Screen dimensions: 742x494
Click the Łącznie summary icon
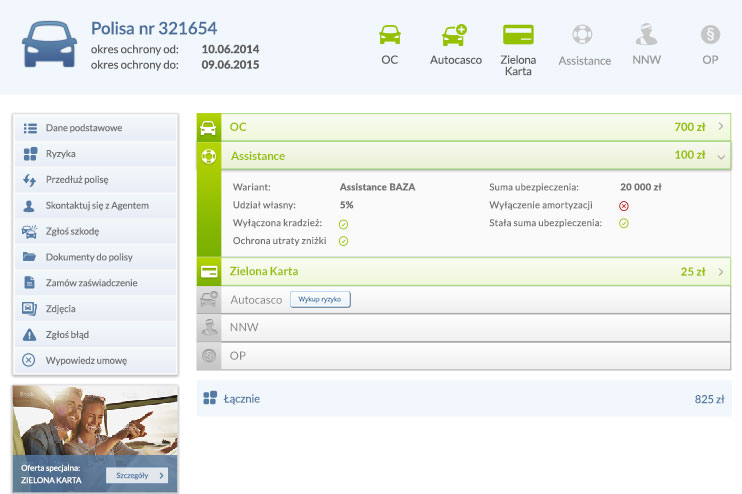click(210, 399)
